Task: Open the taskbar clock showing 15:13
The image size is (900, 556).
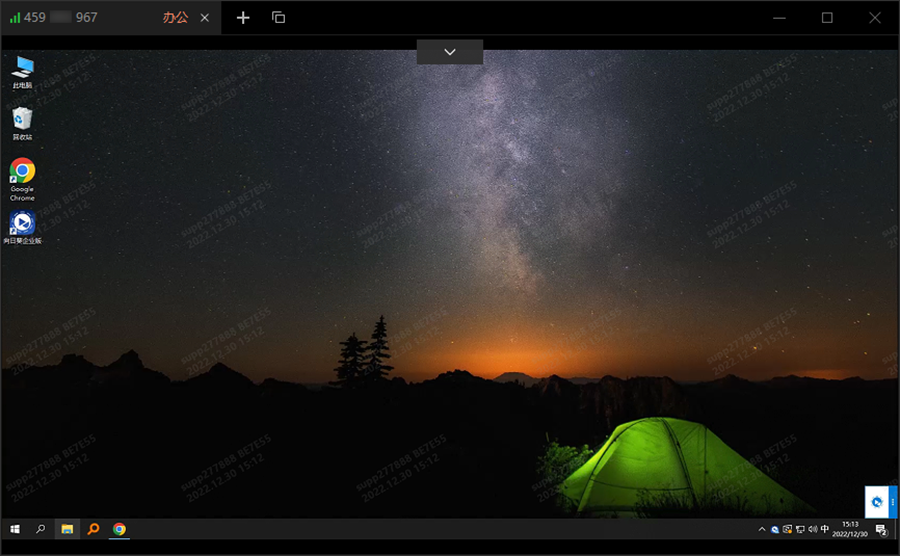Action: (850, 529)
